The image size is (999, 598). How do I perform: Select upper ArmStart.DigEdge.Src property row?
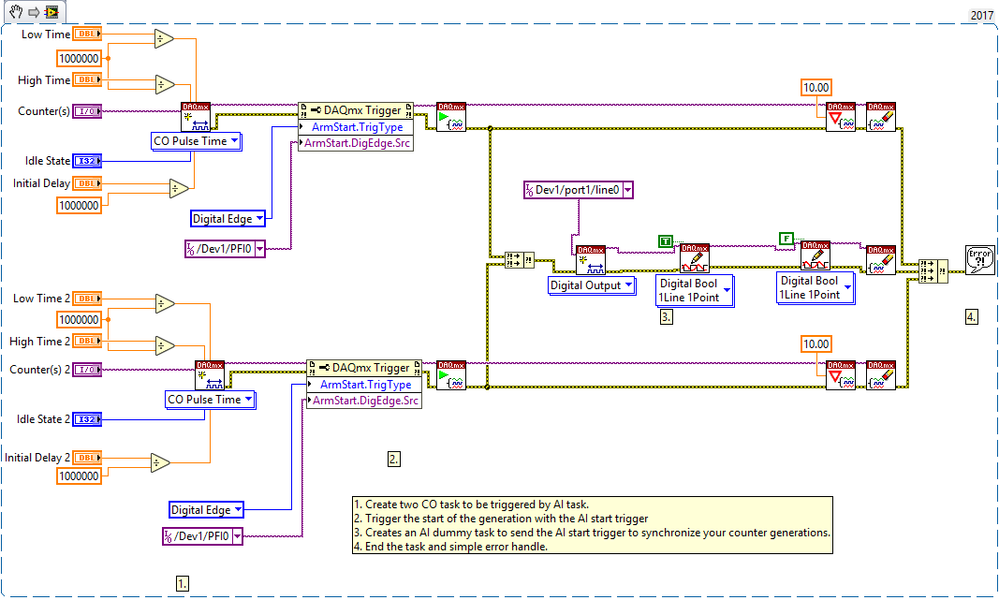356,143
